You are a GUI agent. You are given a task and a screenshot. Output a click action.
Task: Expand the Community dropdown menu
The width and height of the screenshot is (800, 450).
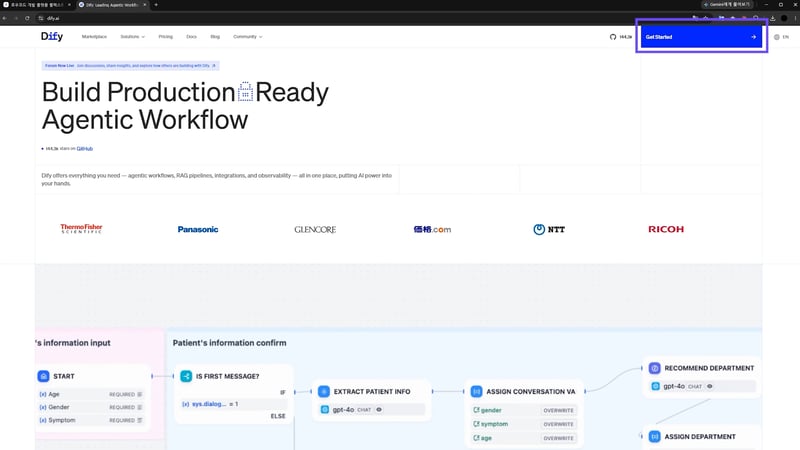(x=248, y=37)
